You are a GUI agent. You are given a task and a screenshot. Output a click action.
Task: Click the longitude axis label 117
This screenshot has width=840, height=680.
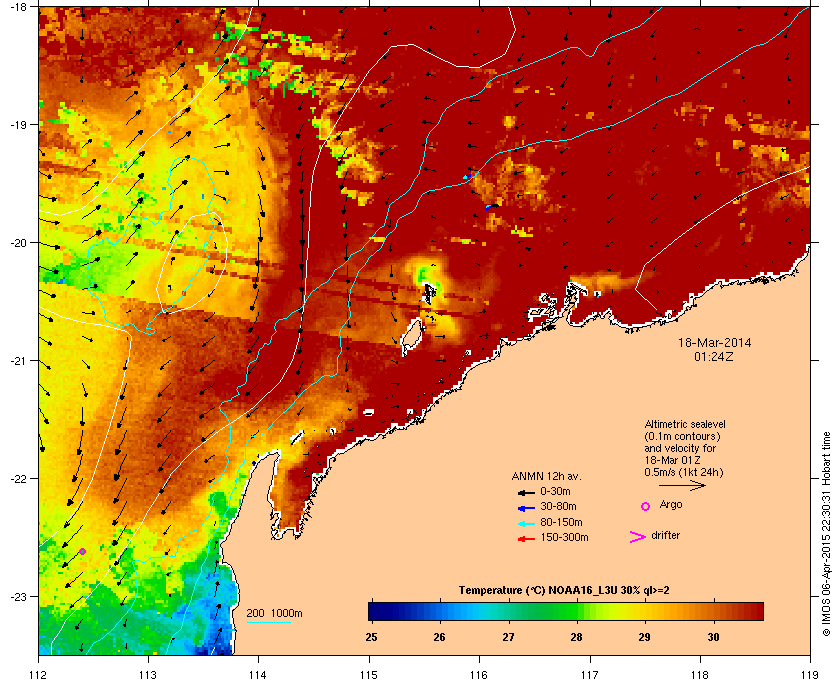(589, 675)
